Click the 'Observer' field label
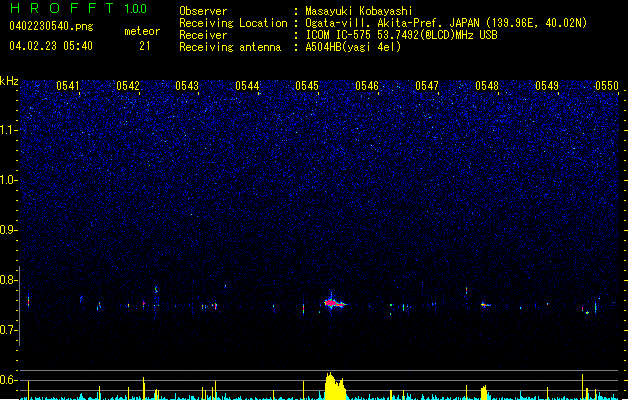629x400 pixels. (x=203, y=11)
